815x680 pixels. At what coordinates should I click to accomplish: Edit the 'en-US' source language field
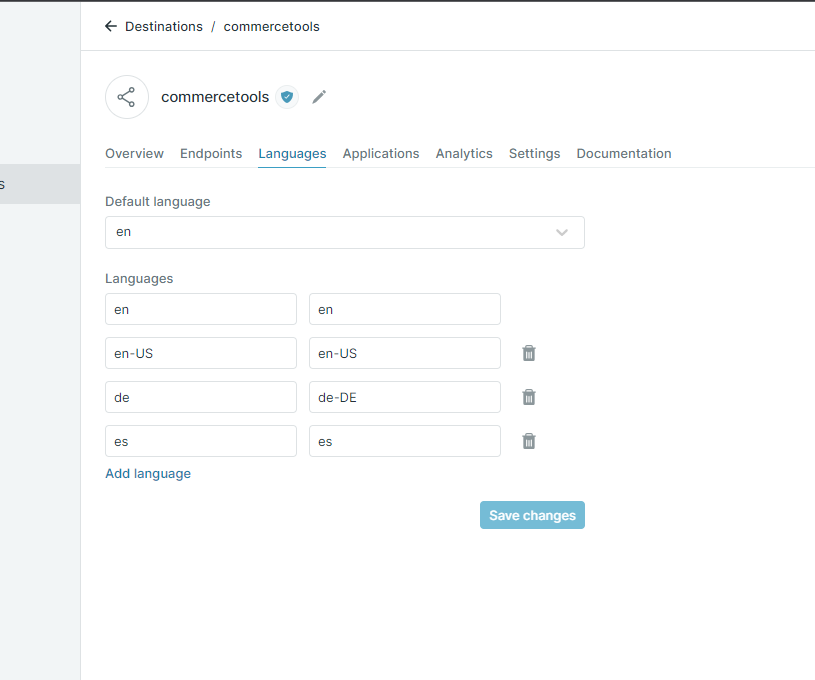[201, 353]
